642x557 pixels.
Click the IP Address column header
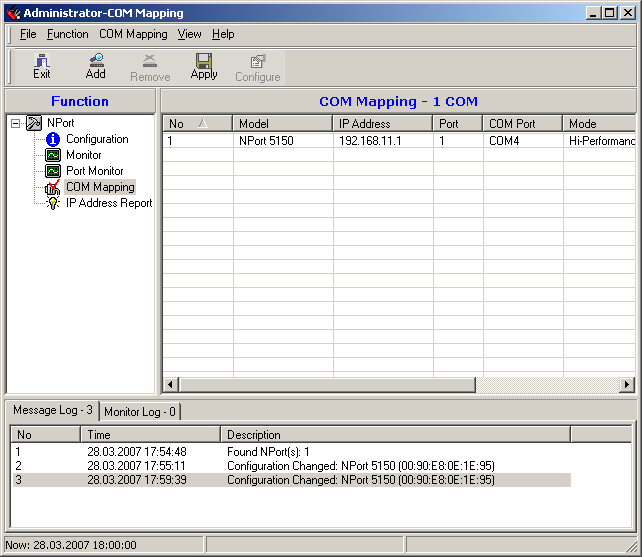(x=382, y=124)
